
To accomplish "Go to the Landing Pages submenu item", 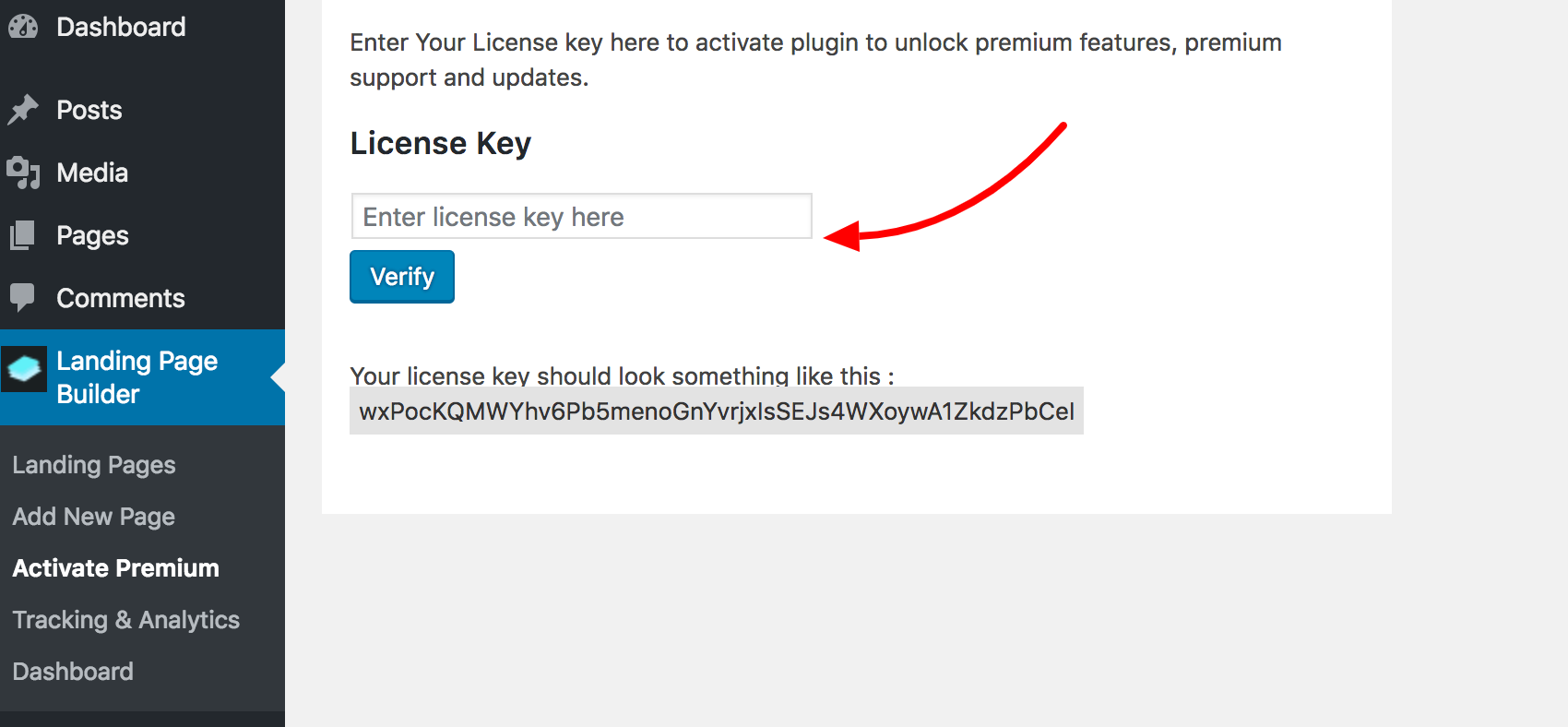I will [x=93, y=465].
